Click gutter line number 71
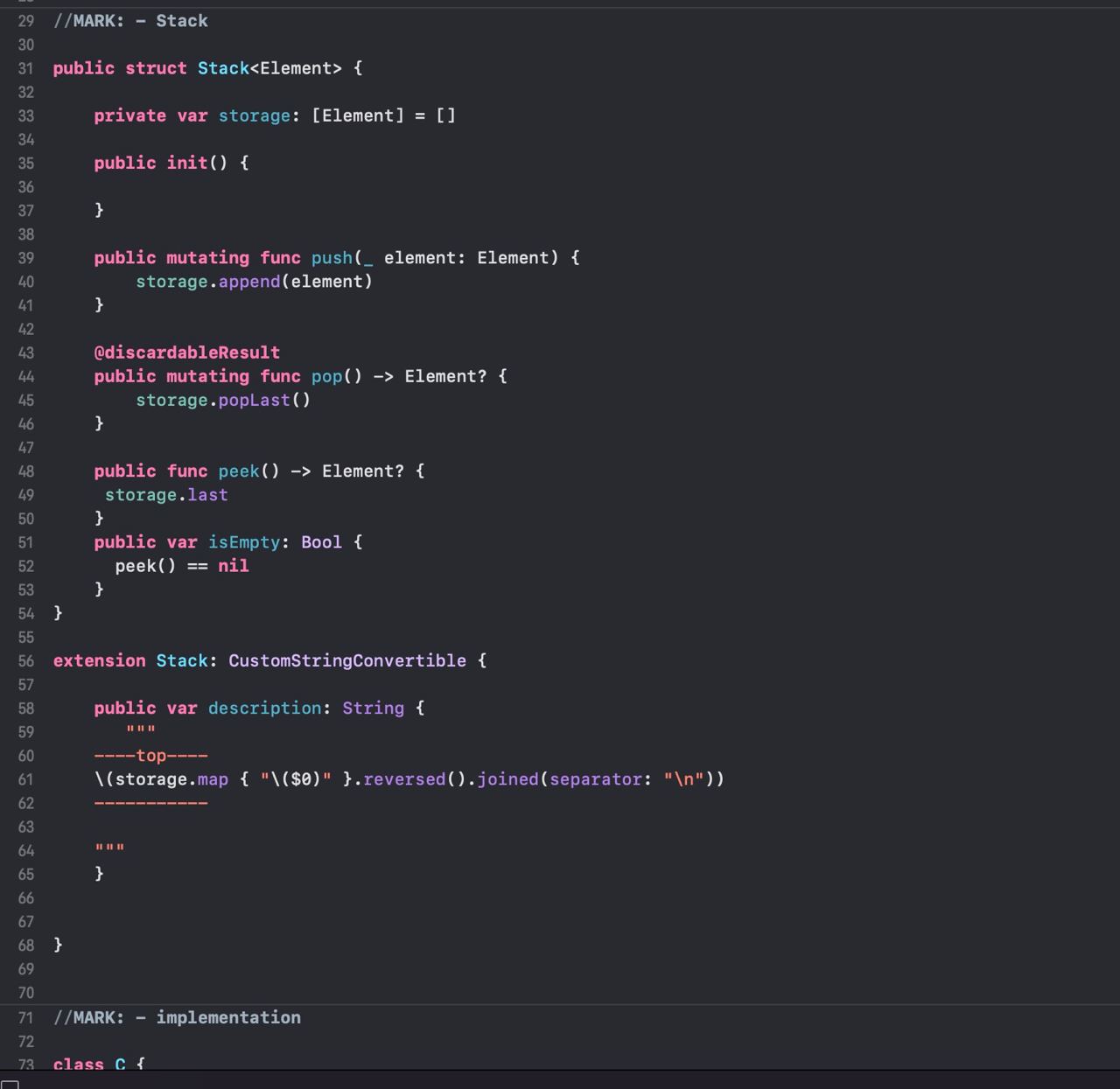This screenshot has height=1089, width=1120. coord(26,1017)
